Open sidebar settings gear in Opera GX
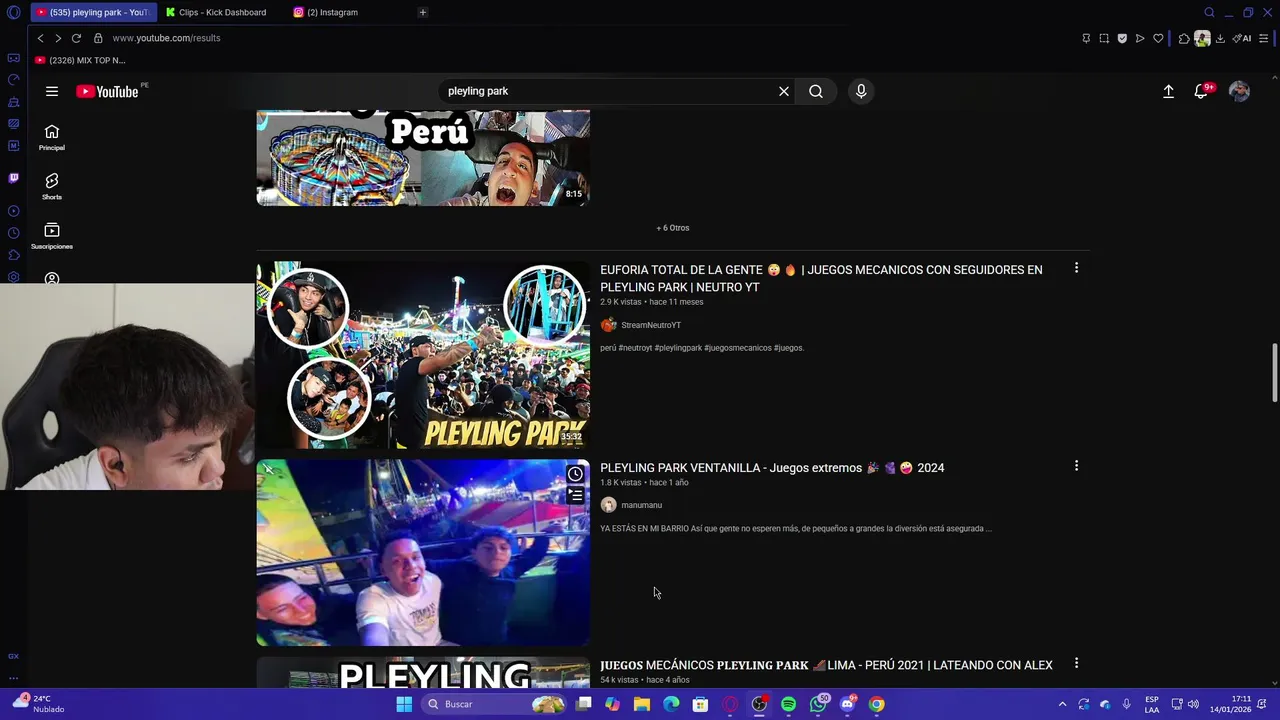The height and width of the screenshot is (720, 1280). [13, 277]
